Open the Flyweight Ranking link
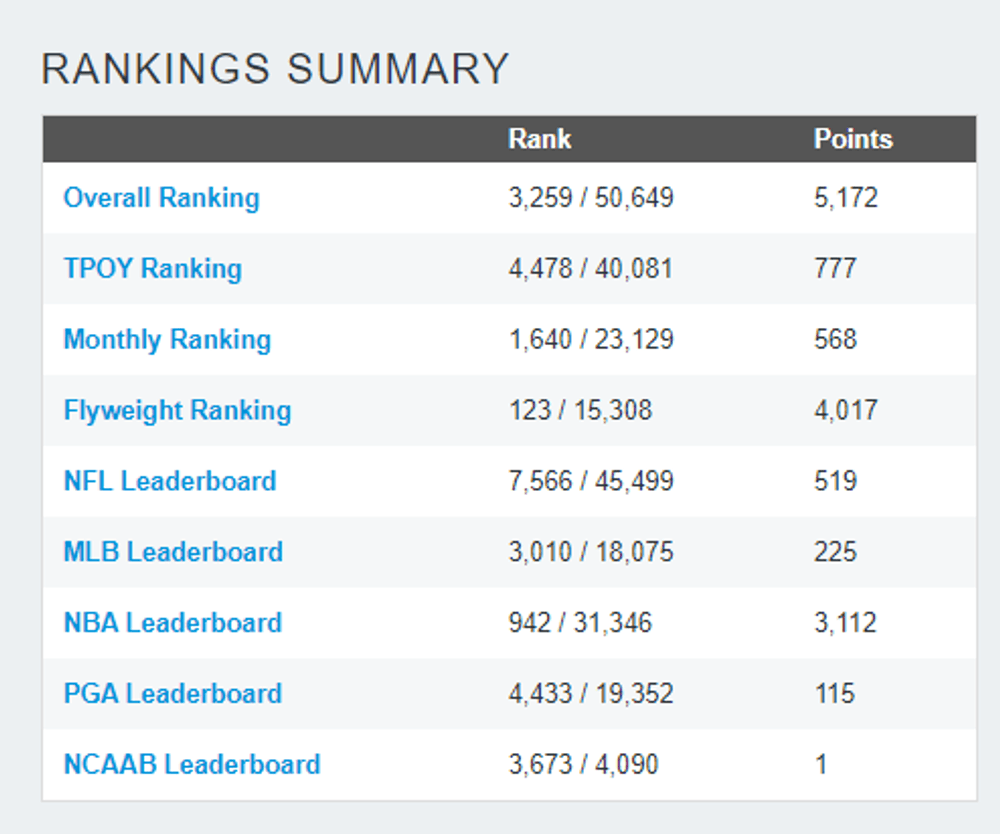The width and height of the screenshot is (1000, 834). coord(177,411)
